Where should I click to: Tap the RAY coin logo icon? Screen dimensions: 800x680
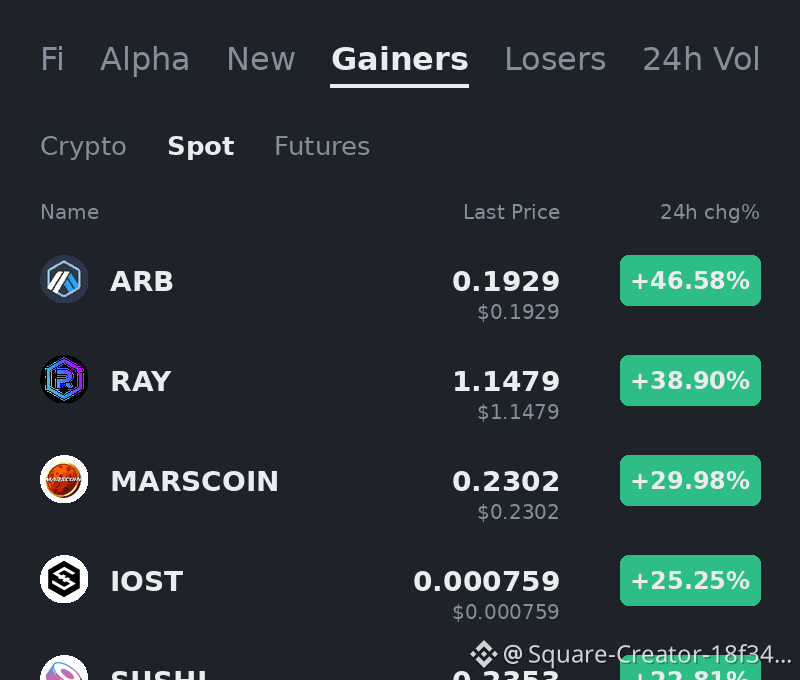(64, 380)
